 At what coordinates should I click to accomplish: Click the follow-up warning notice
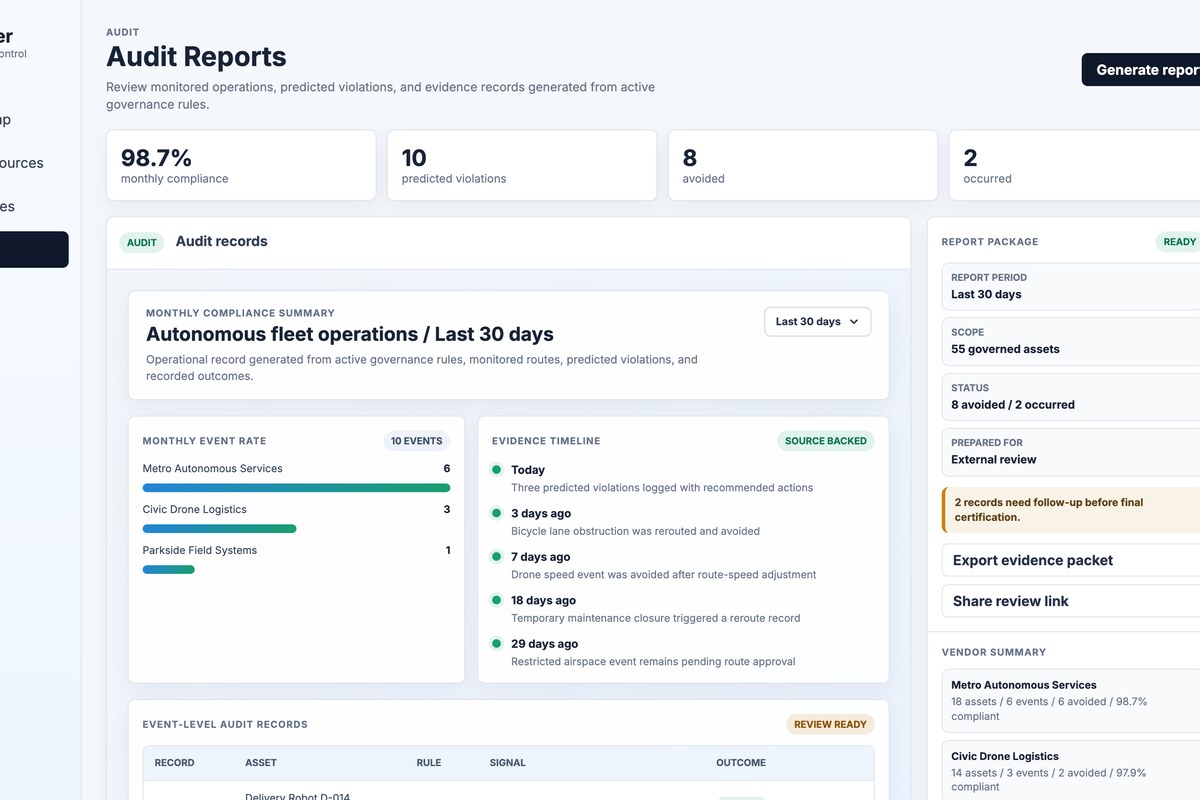1071,510
